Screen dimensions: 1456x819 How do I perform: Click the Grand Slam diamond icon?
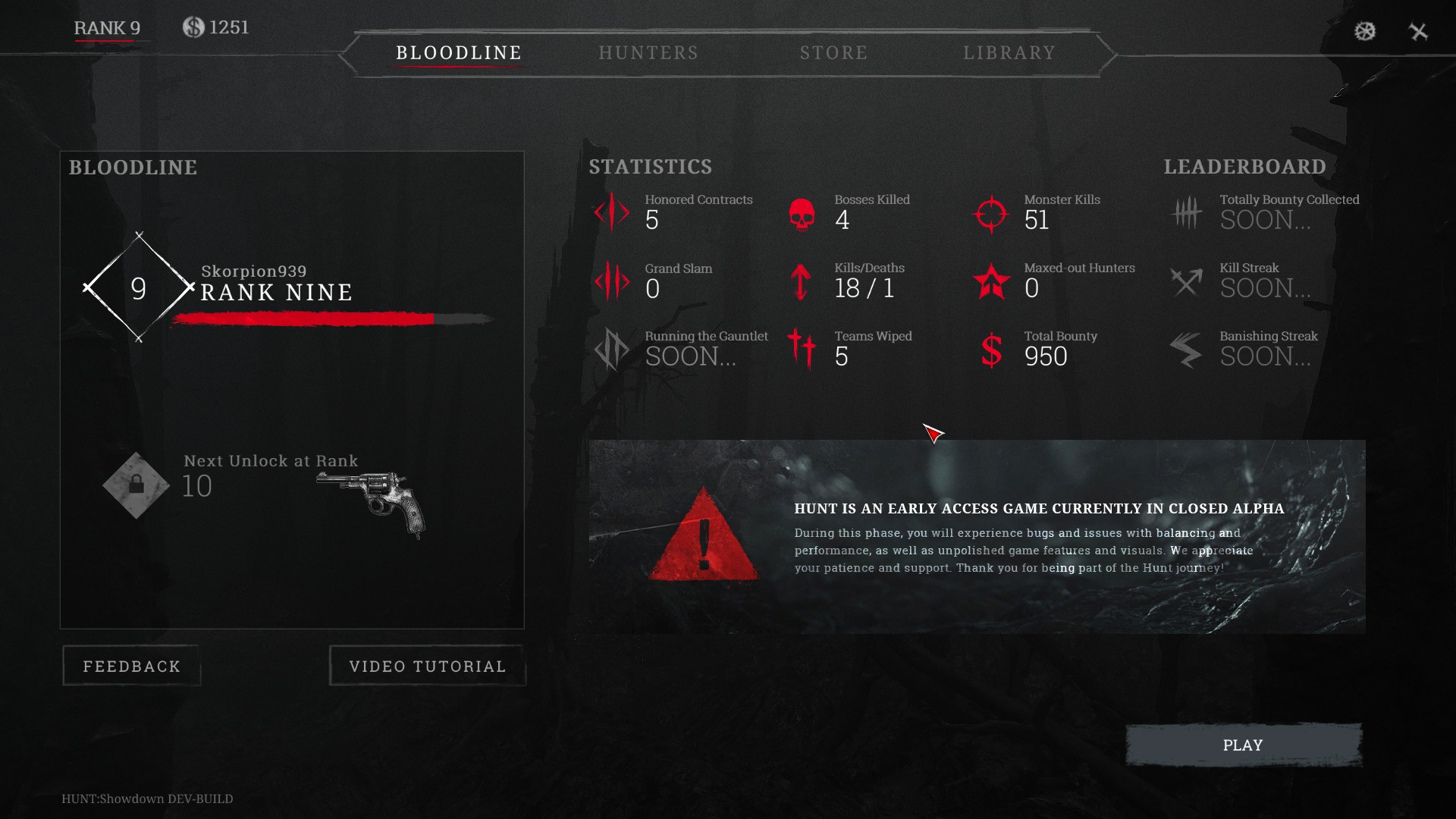point(611,281)
